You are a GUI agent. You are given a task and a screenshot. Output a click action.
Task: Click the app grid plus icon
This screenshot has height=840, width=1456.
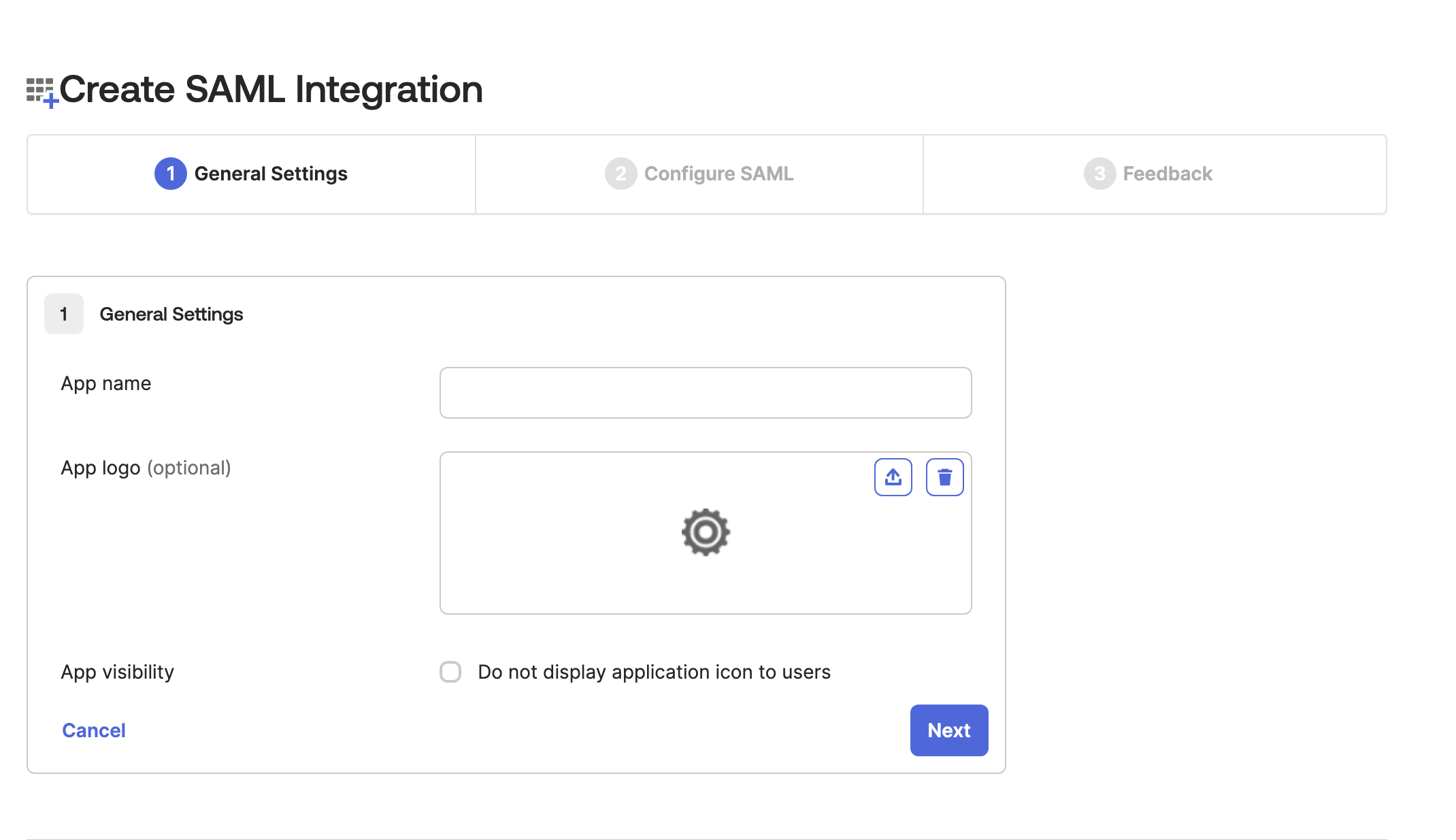point(42,91)
